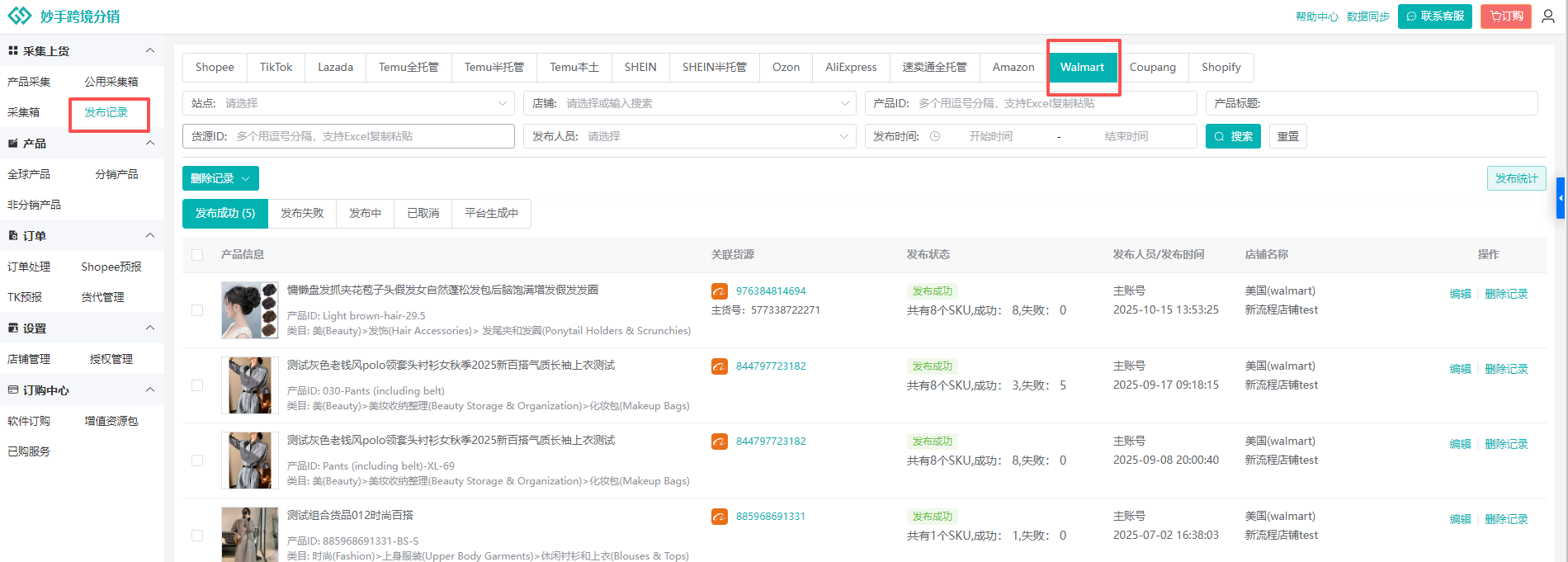Switch to the Amazon platform tab

point(1013,68)
